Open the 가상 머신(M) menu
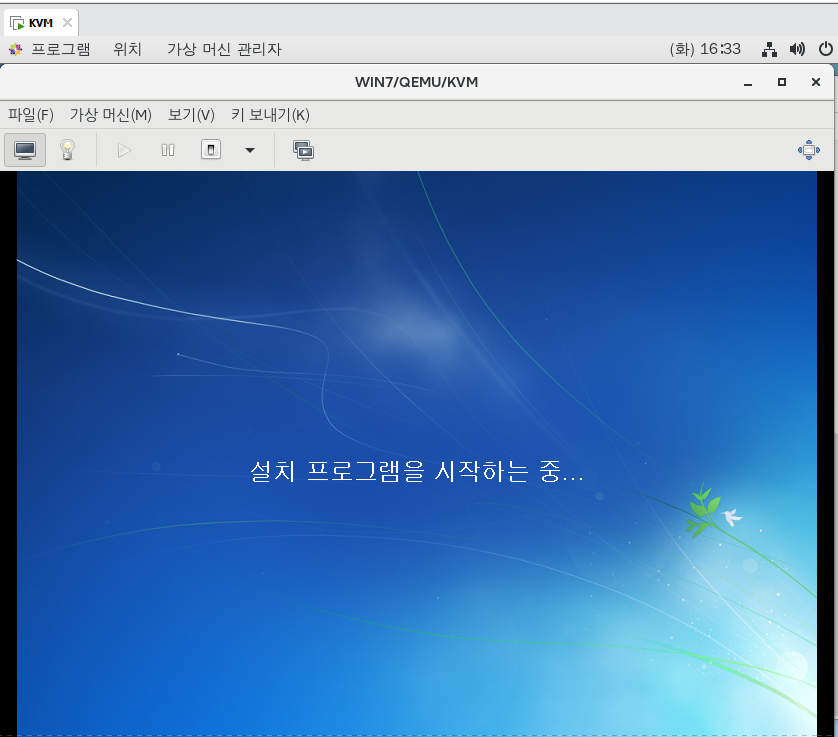Screen dimensions: 838x737 (111, 115)
